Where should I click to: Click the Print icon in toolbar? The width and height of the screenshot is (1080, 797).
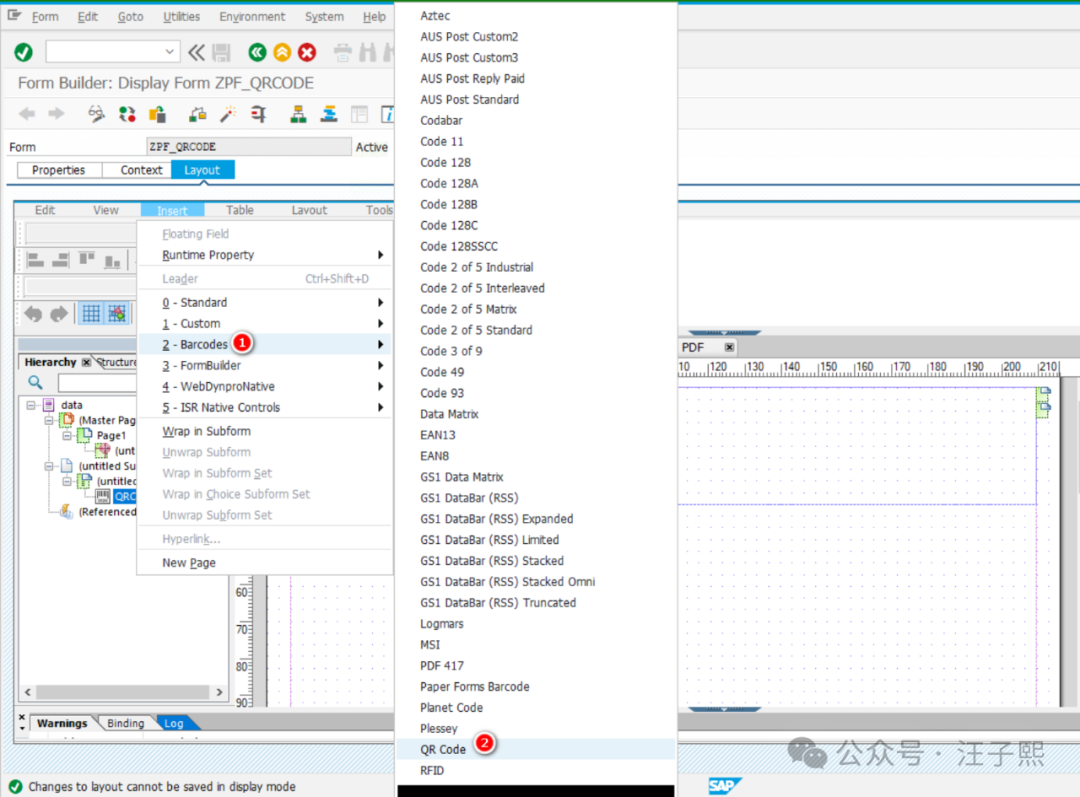pos(342,52)
